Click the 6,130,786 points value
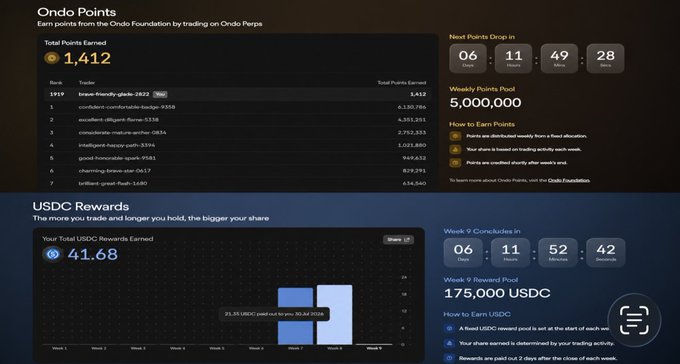 coord(412,107)
